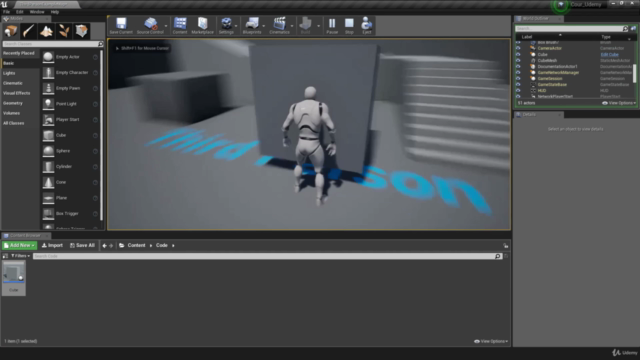The width and height of the screenshot is (640, 360).
Task: Click the World Outliner scrollbar
Action: point(635,73)
